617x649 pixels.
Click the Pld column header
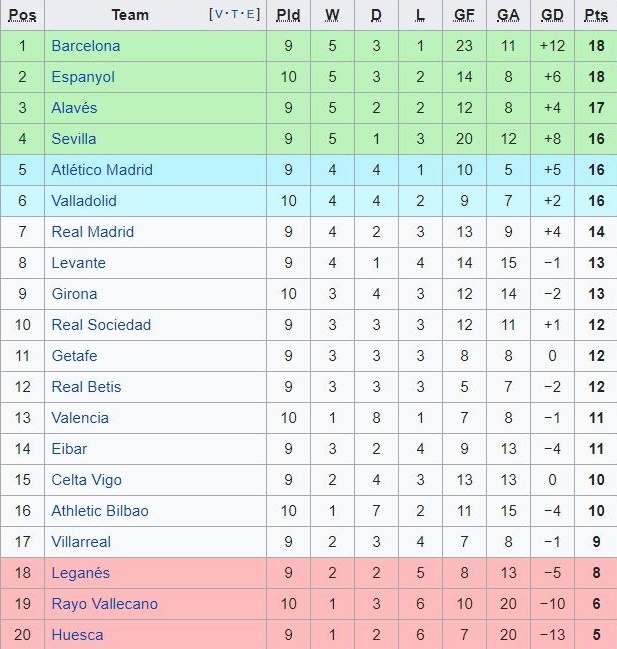coord(288,15)
